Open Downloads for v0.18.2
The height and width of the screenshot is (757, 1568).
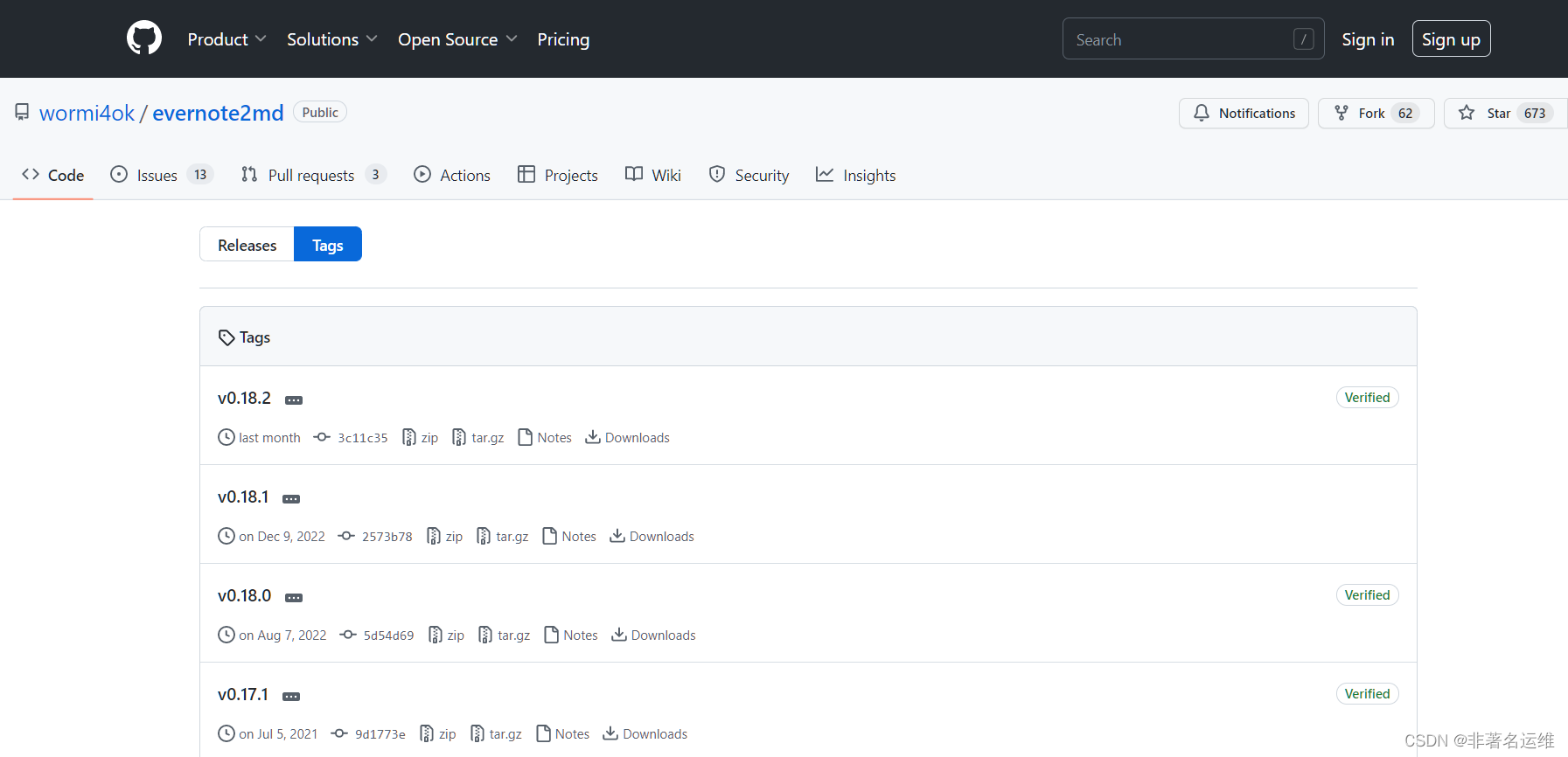coord(628,438)
